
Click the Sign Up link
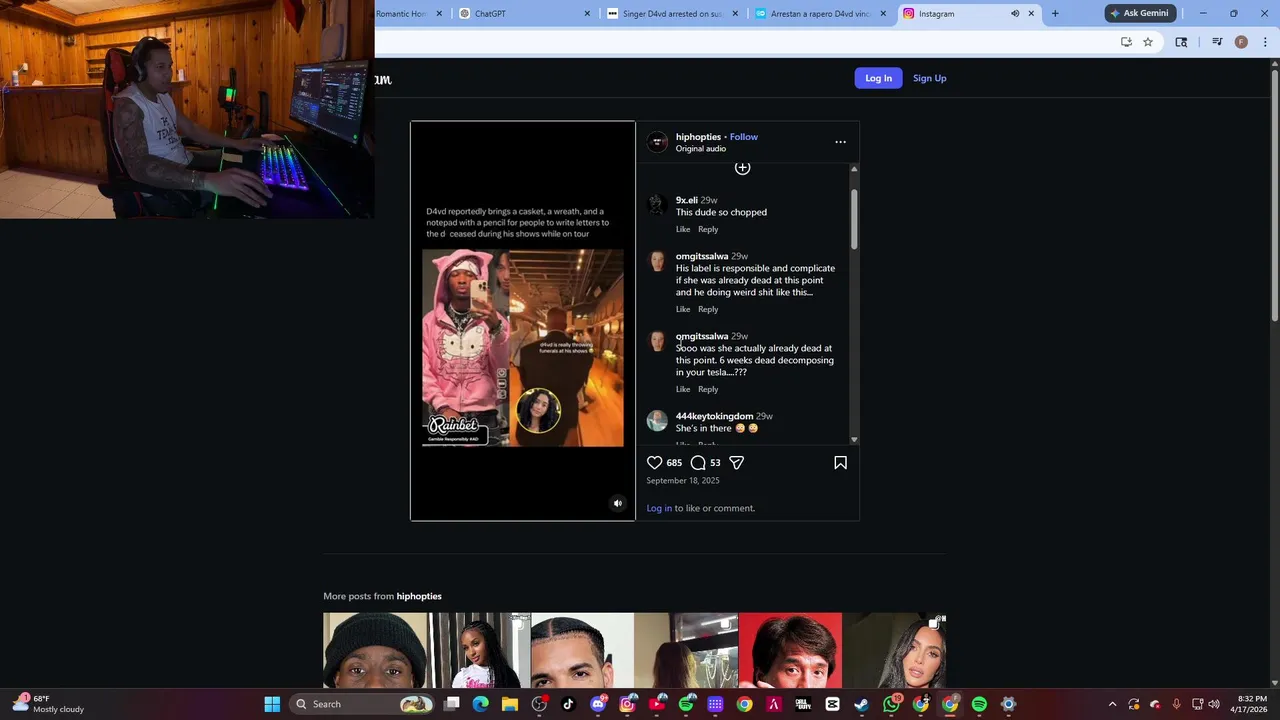point(929,78)
